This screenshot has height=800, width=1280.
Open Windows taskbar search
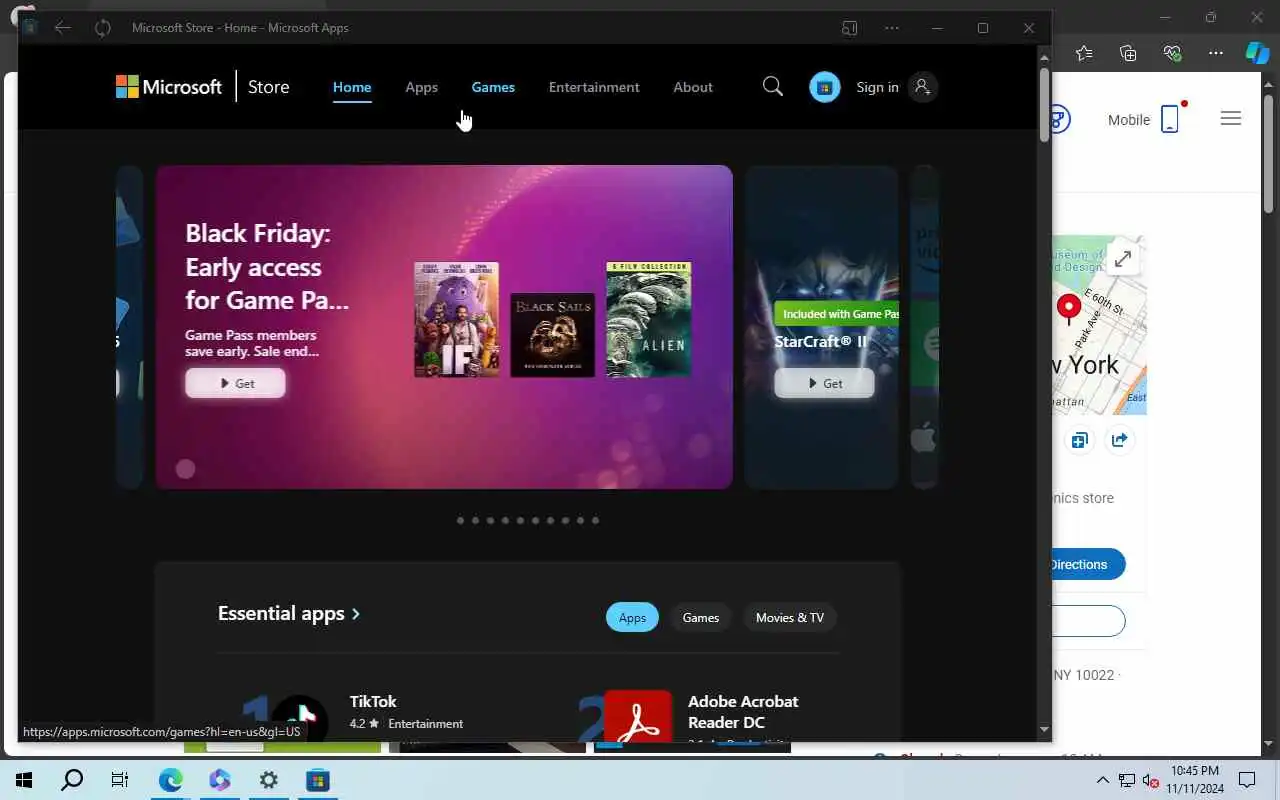pyautogui.click(x=72, y=780)
